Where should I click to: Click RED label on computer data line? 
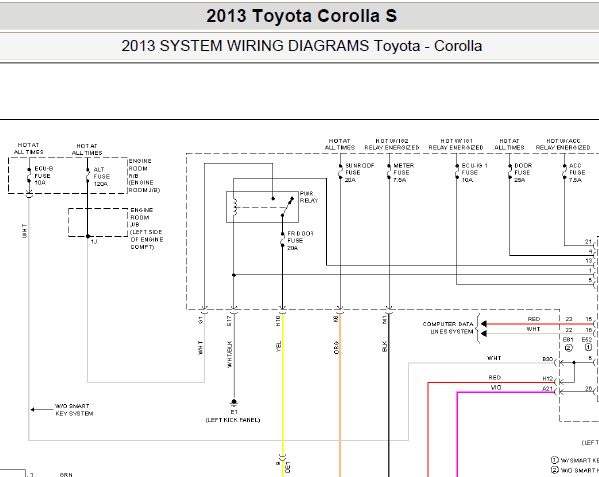pyautogui.click(x=534, y=319)
